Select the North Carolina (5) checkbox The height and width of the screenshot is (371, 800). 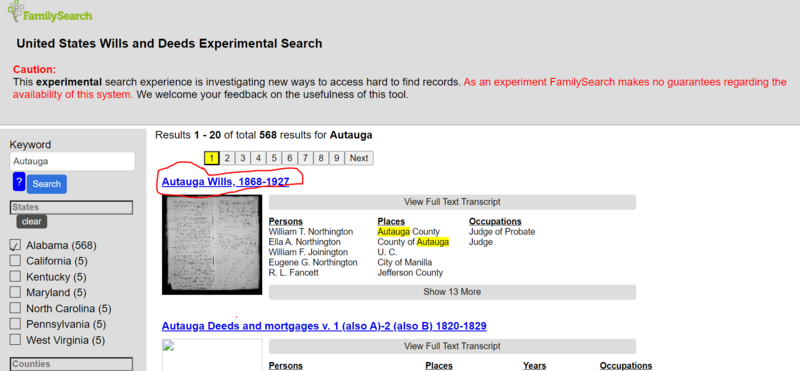(x=16, y=309)
